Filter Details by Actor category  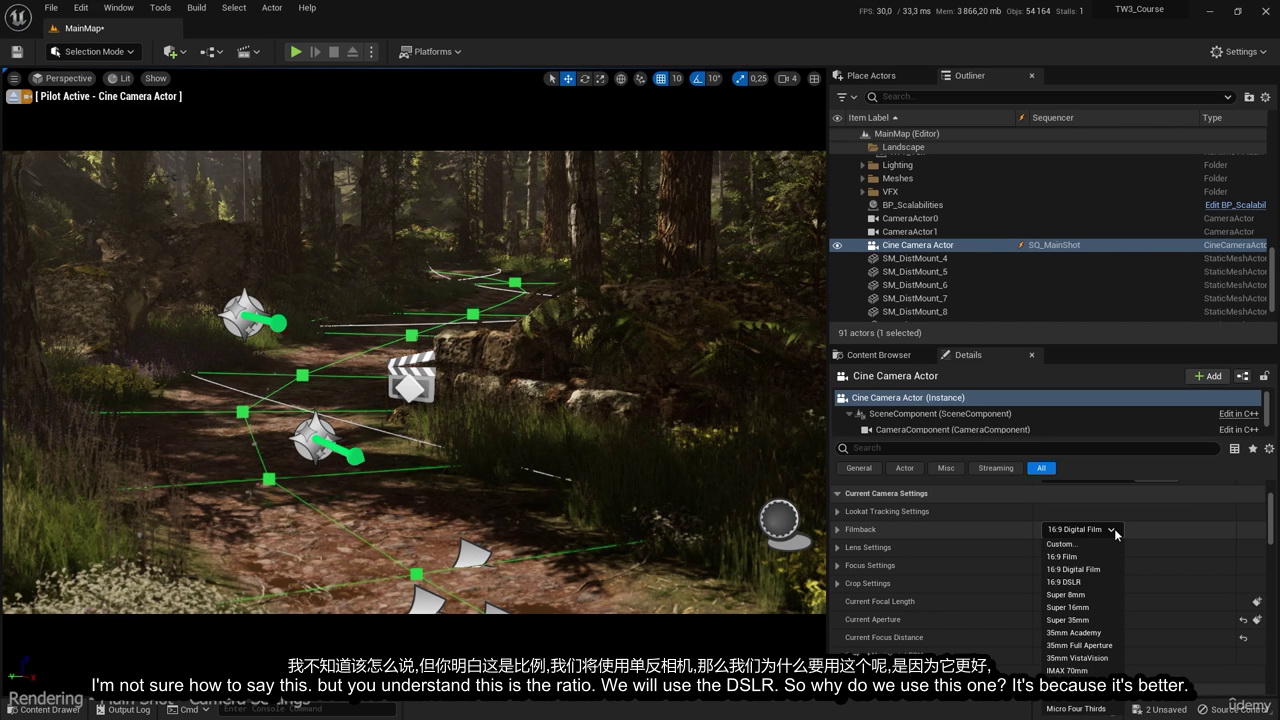(x=905, y=468)
